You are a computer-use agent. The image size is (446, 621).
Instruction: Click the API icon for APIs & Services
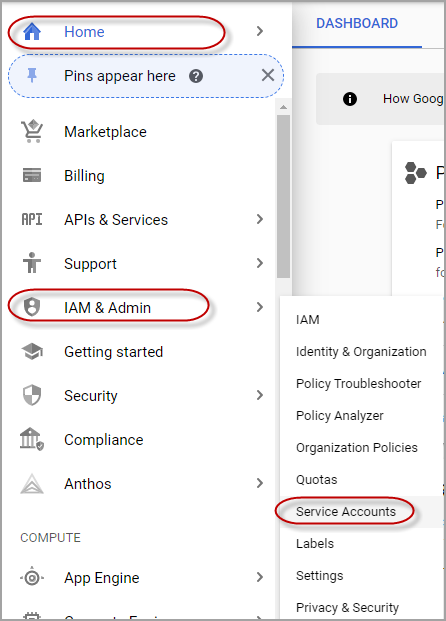coord(32,219)
